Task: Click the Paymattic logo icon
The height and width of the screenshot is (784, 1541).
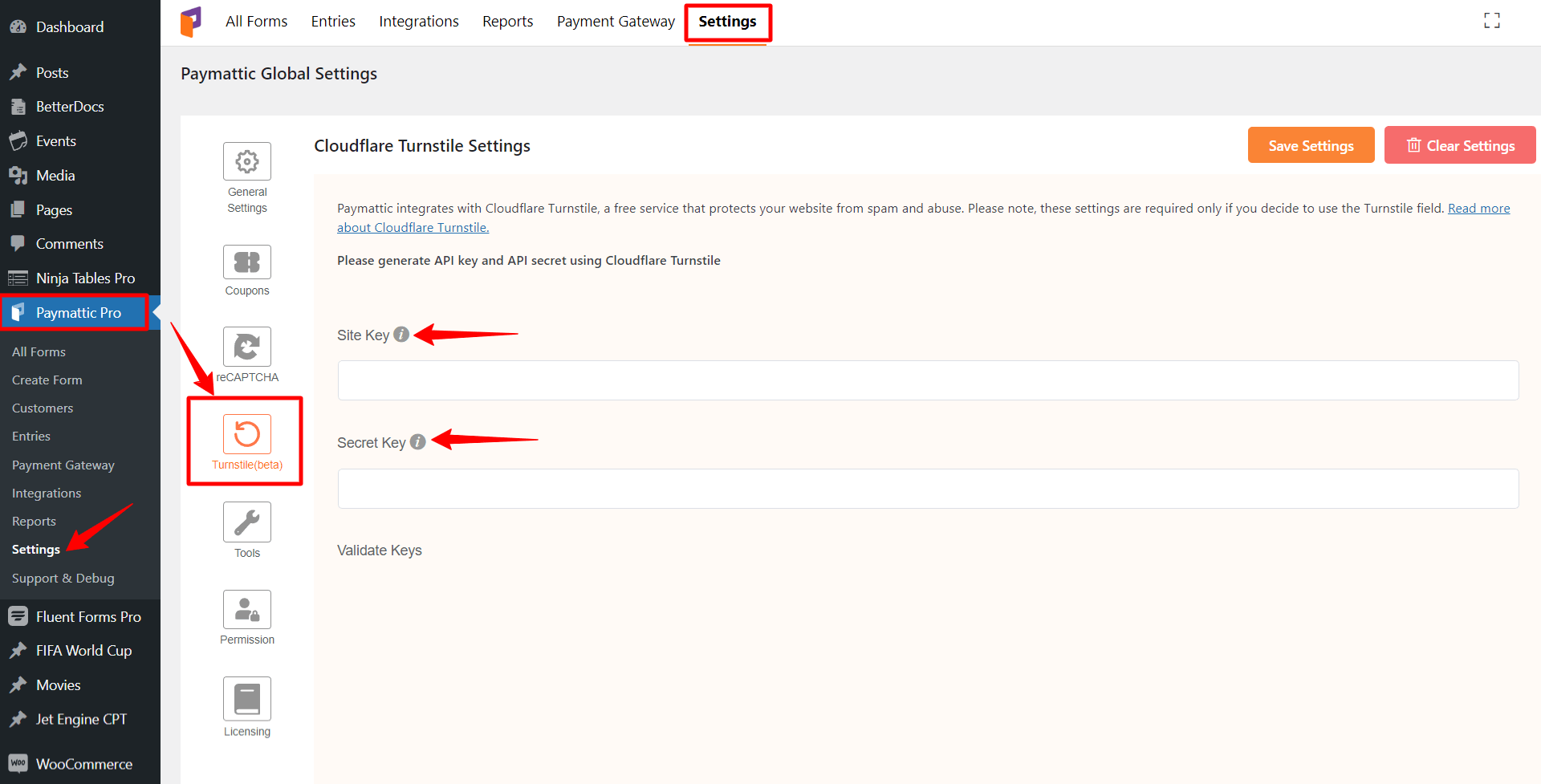Action: tap(191, 22)
